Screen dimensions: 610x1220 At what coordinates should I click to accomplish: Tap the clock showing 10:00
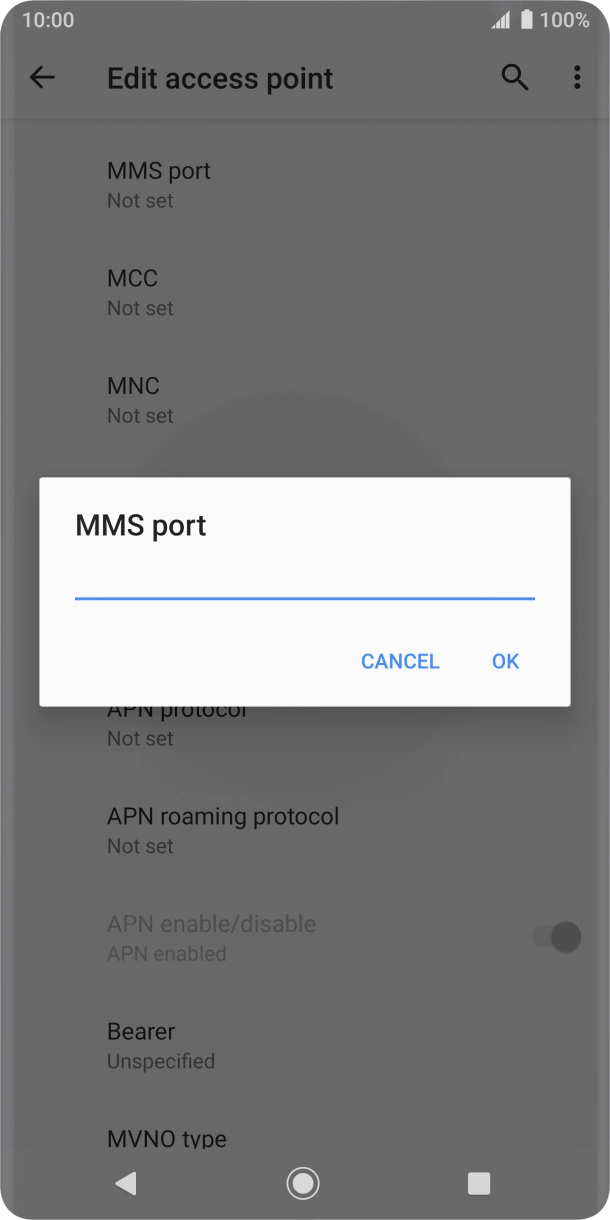[48, 20]
